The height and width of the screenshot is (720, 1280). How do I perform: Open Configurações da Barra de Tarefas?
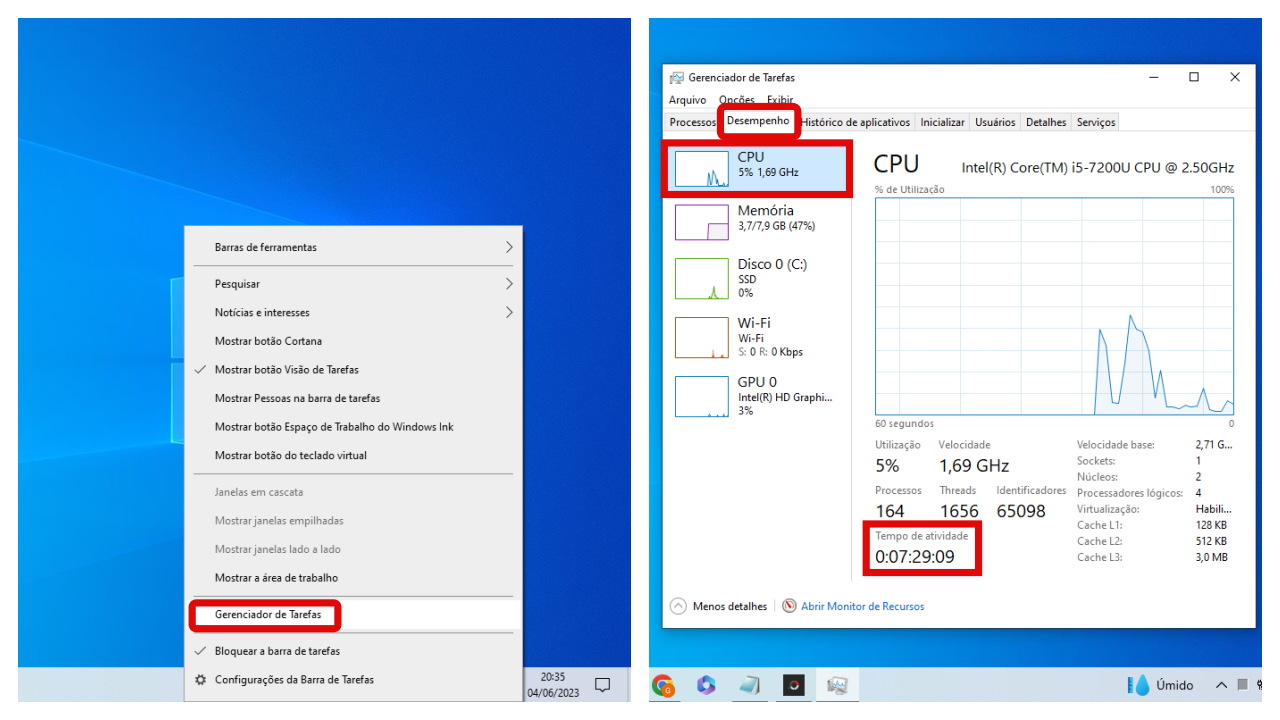point(353,679)
